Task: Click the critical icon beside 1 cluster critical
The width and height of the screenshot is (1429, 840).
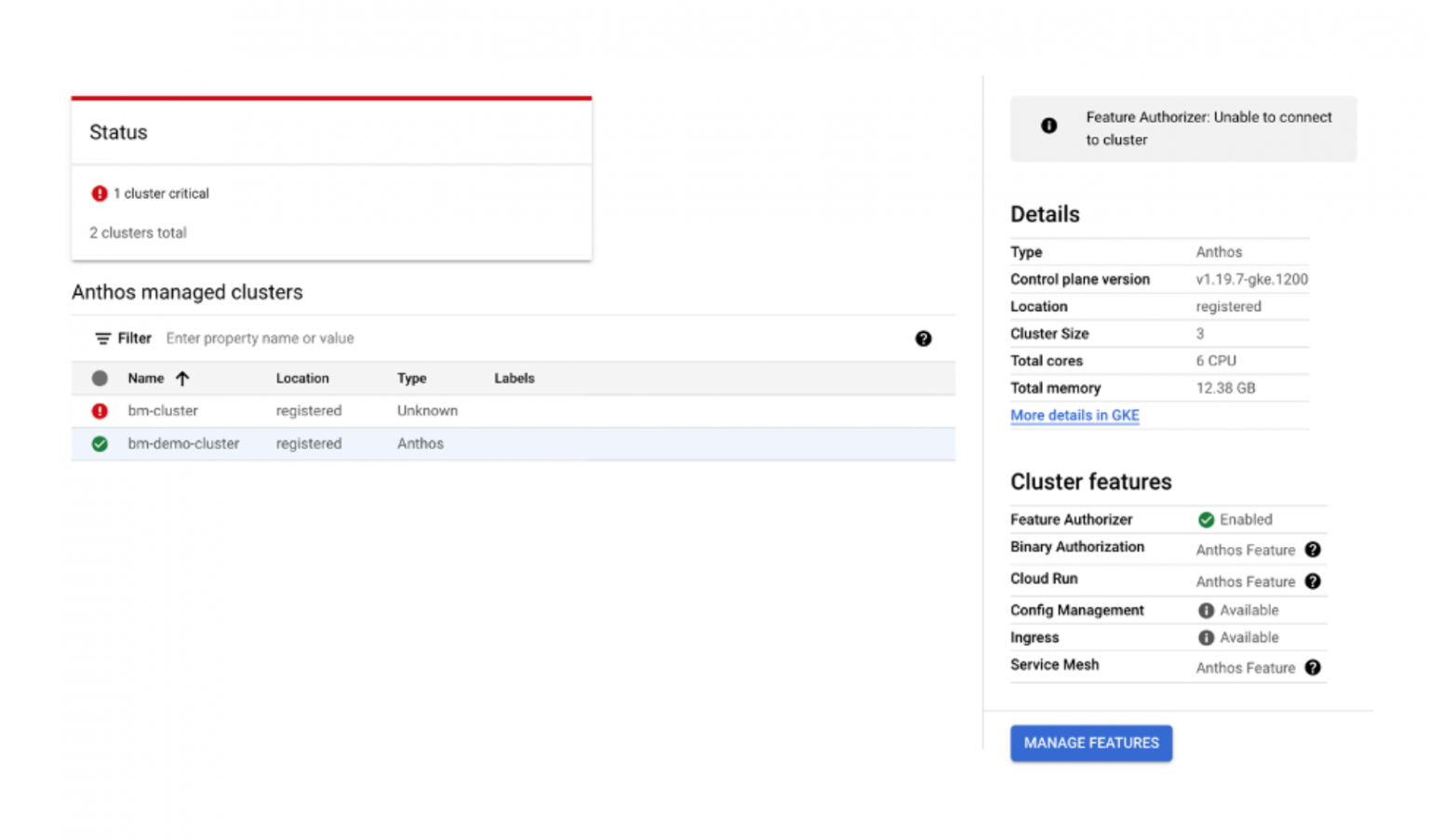Action: point(100,193)
